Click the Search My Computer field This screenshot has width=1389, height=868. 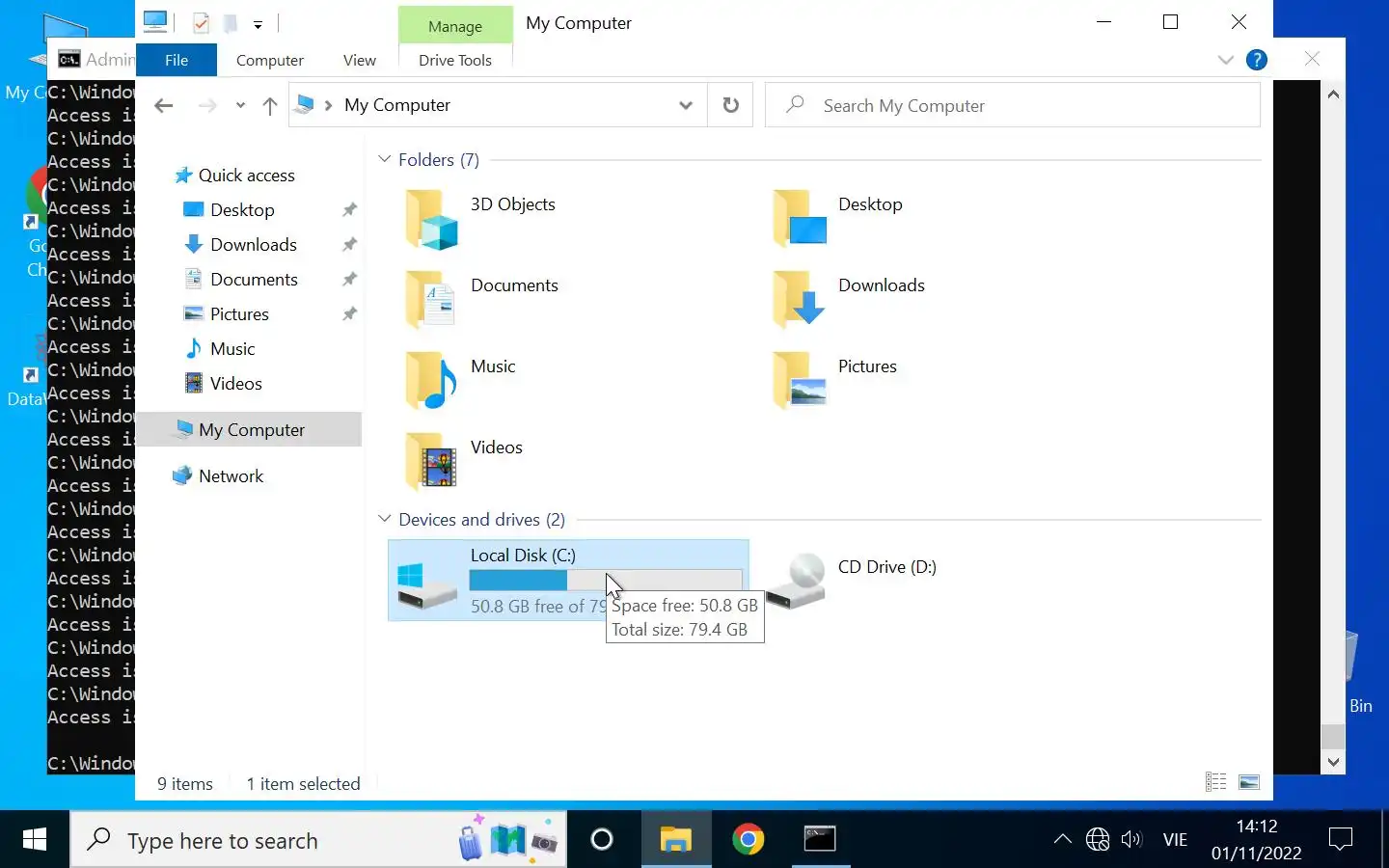point(1013,105)
